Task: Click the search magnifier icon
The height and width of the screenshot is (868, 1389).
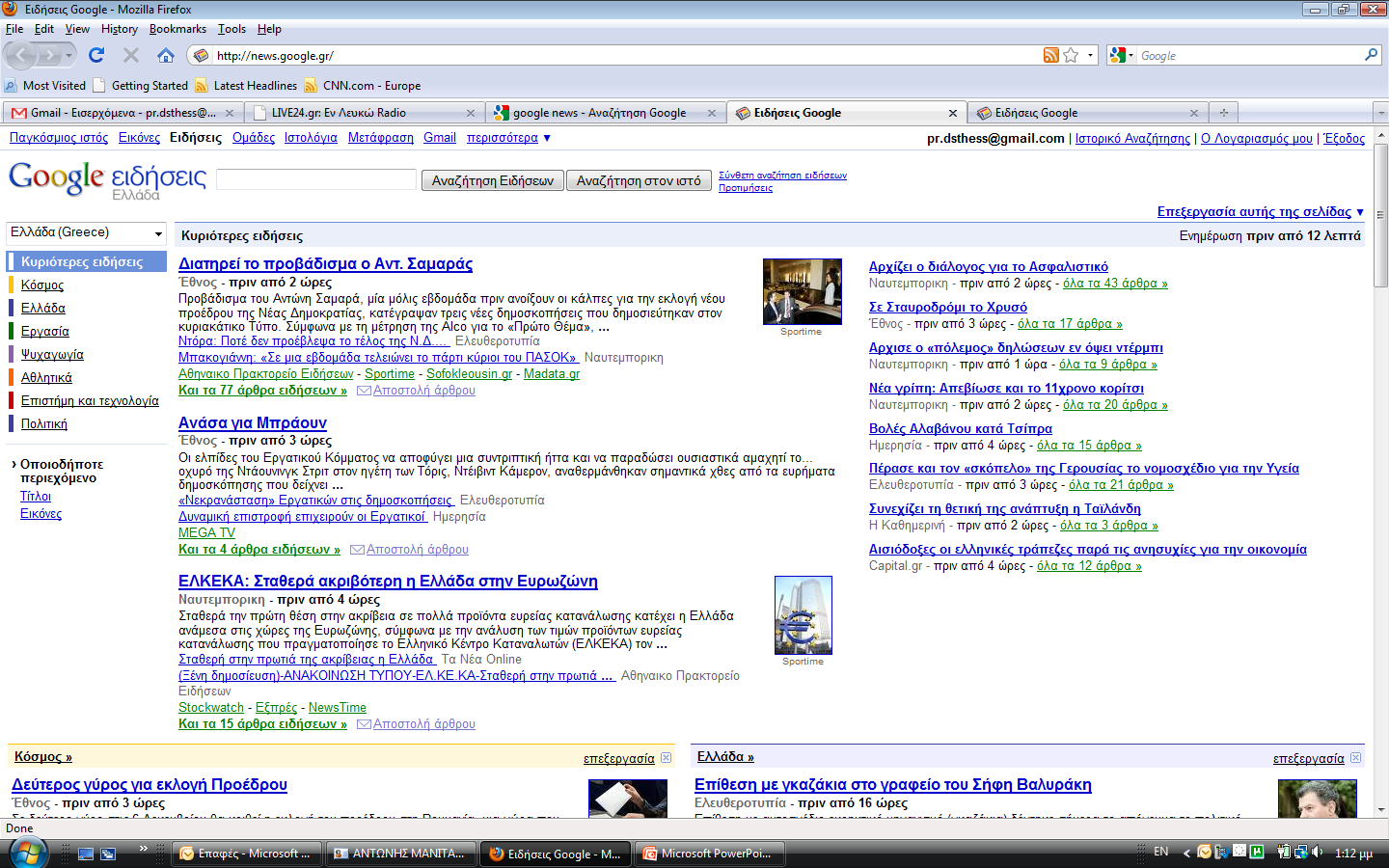Action: tap(1371, 55)
